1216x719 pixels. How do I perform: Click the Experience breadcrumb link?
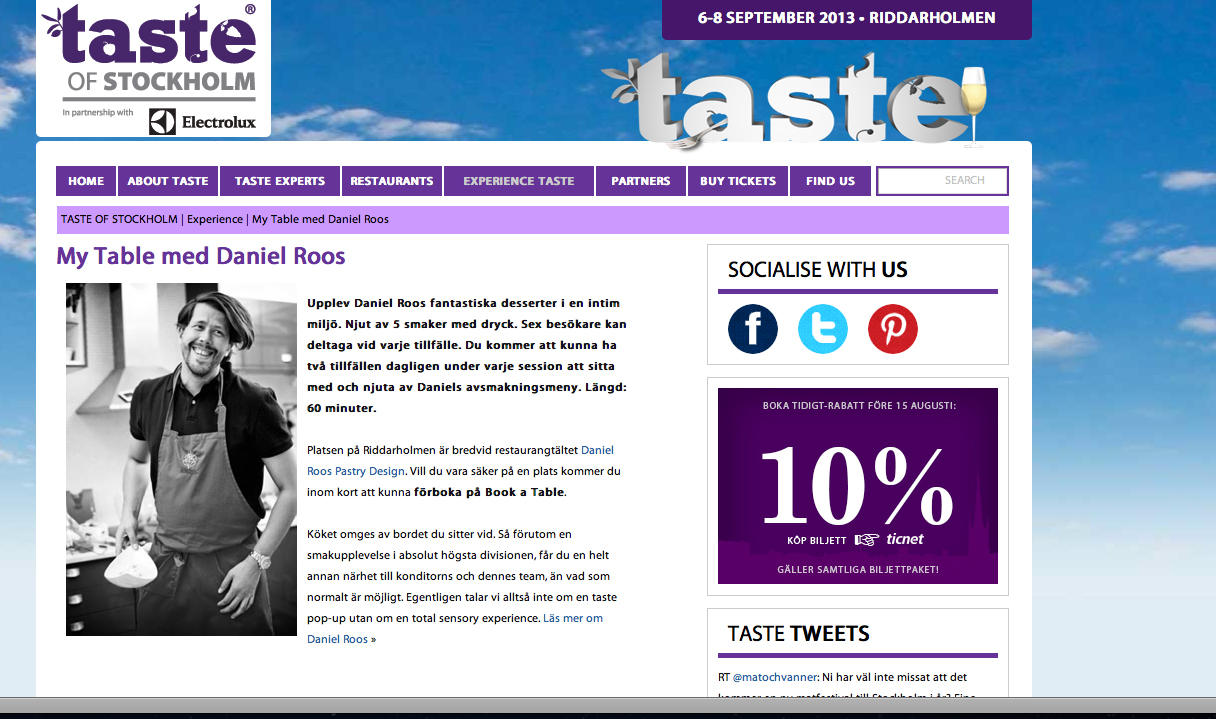tap(215, 219)
